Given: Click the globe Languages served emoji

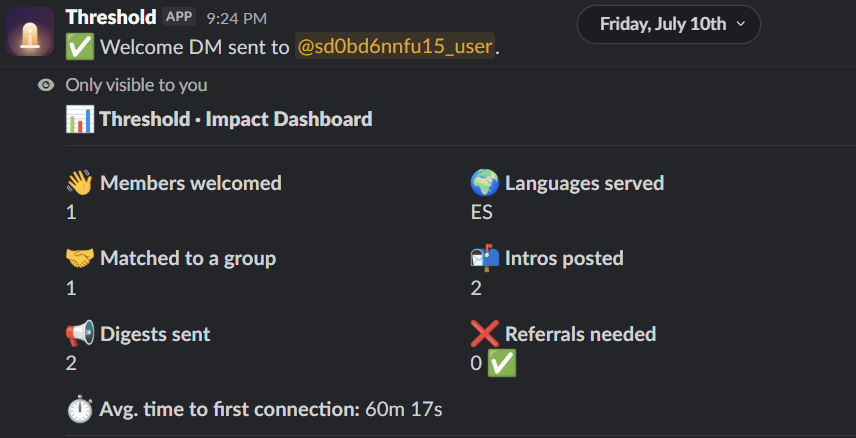Looking at the screenshot, I should pyautogui.click(x=485, y=183).
